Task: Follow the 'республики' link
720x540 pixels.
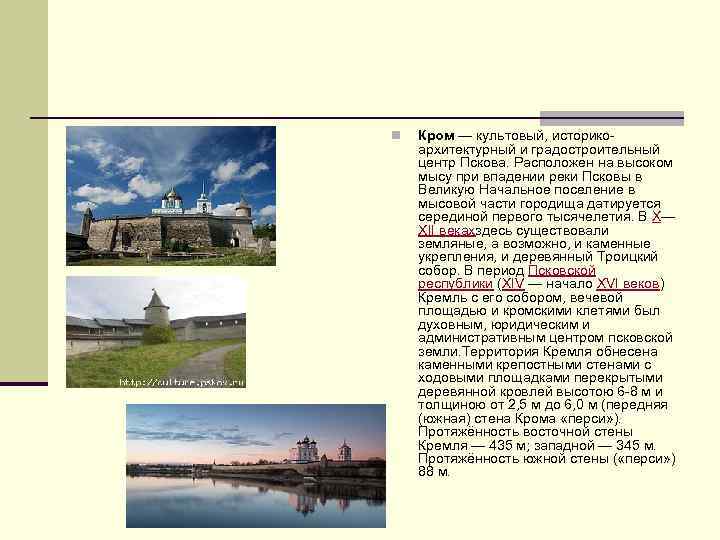Action: click(456, 284)
